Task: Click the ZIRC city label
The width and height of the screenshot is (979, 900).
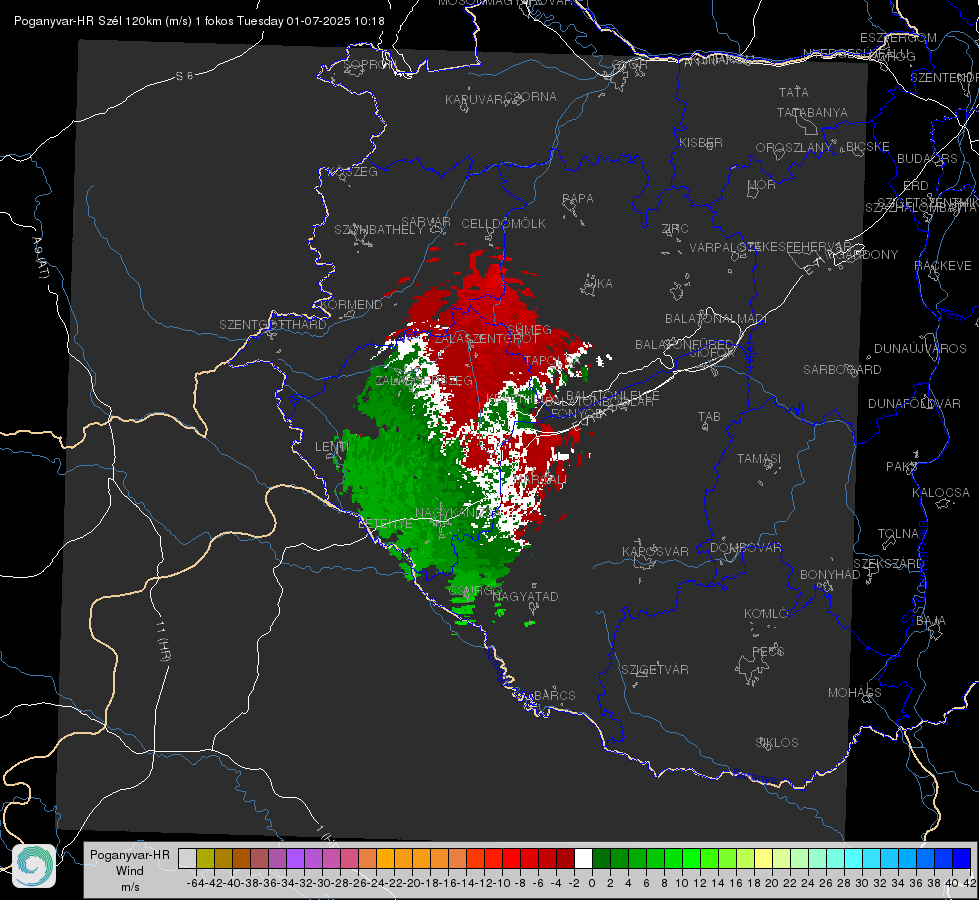Action: [675, 229]
